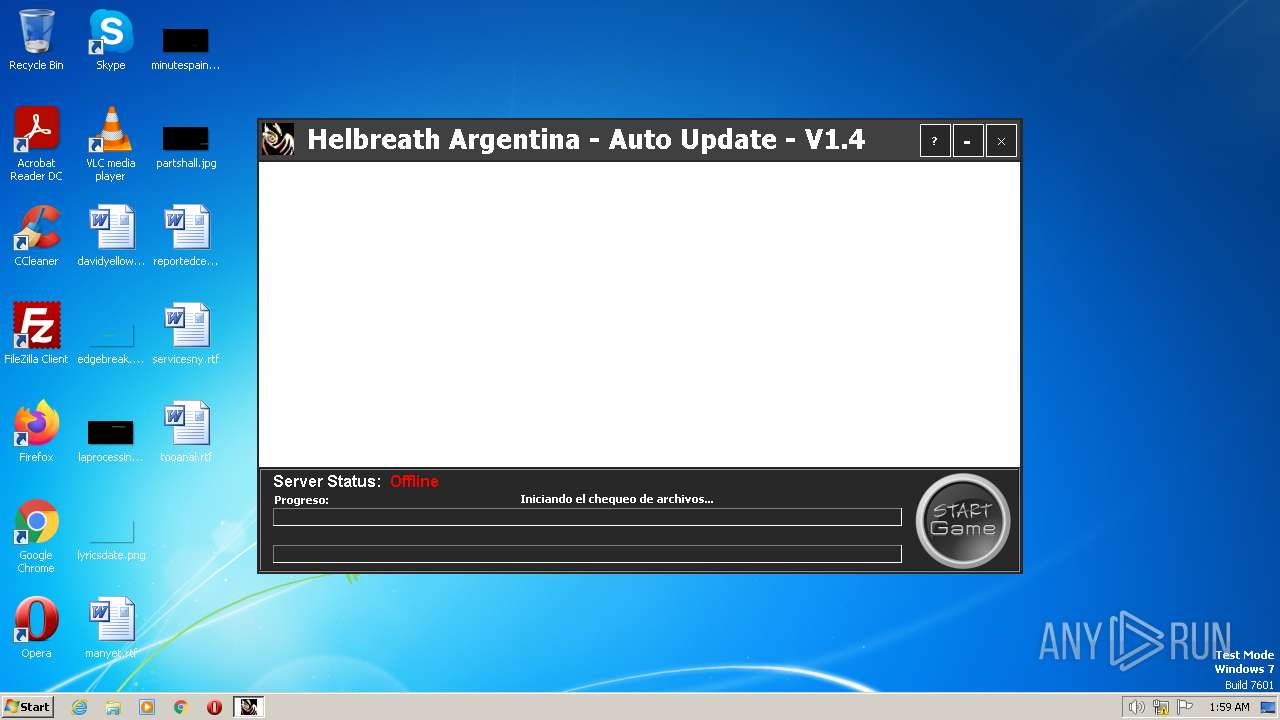Select the minutespain desktop file
The width and height of the screenshot is (1280, 720).
click(185, 48)
